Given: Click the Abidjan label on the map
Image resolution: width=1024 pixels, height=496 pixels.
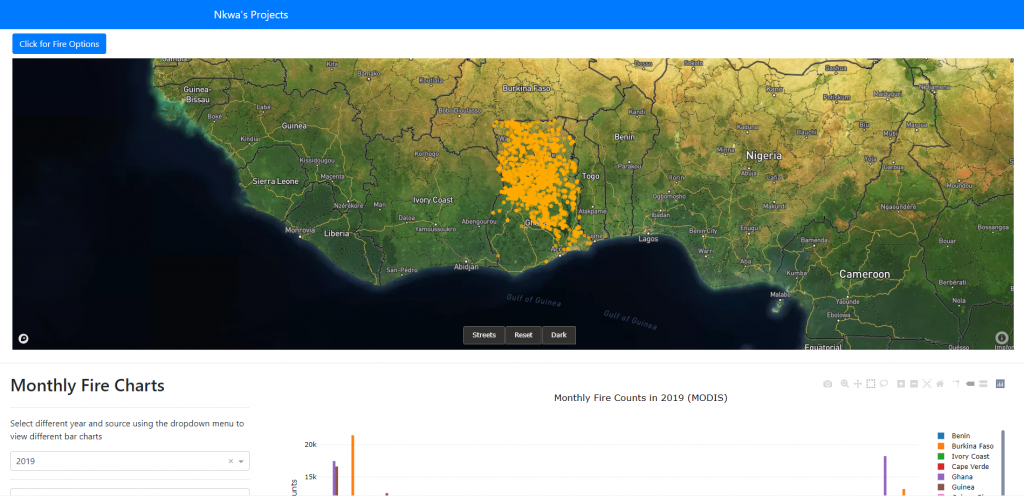Looking at the screenshot, I should pos(466,267).
